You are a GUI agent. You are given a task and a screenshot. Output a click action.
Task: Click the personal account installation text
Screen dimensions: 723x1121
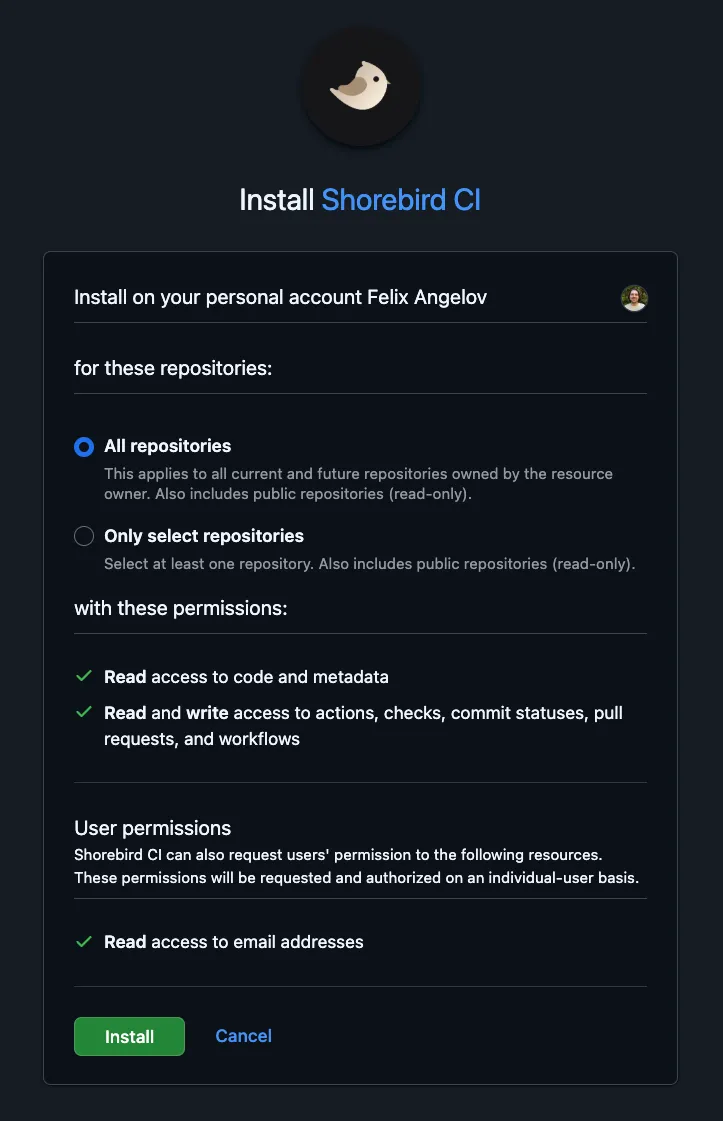(280, 297)
